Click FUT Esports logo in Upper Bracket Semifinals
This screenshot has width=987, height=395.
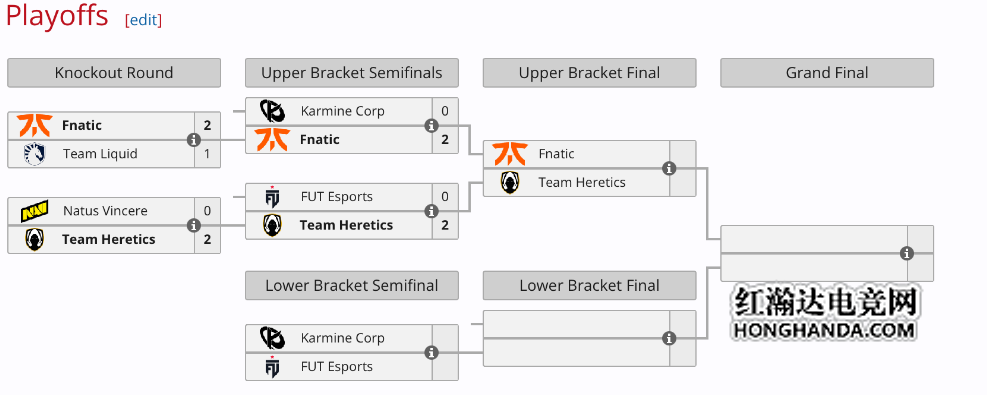click(x=272, y=197)
